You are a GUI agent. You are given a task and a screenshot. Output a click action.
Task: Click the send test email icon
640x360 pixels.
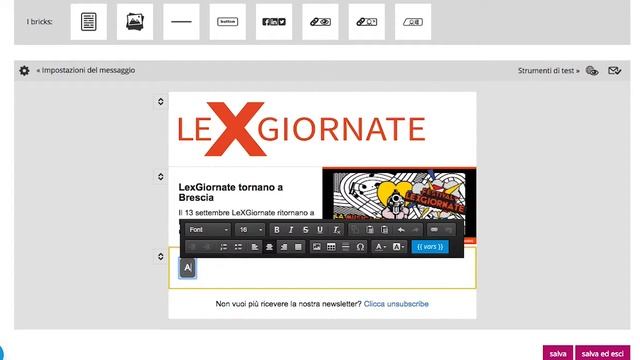click(615, 71)
